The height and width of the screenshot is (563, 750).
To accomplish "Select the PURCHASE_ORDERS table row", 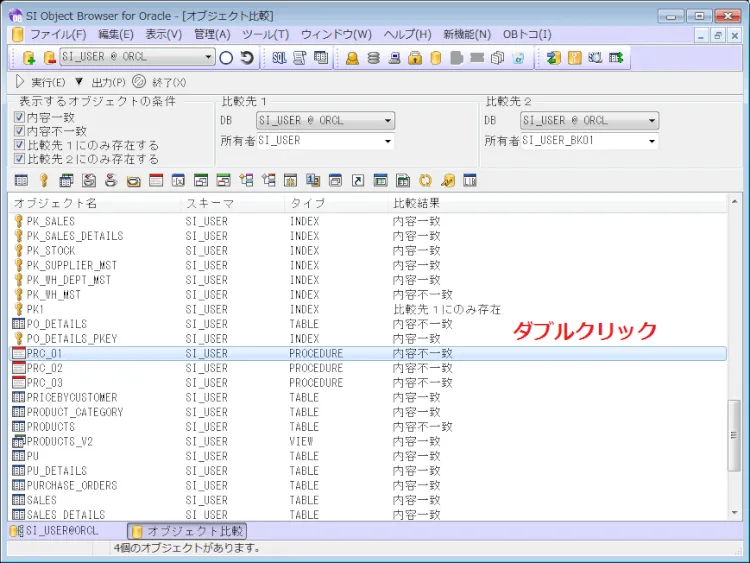I will coord(368,486).
